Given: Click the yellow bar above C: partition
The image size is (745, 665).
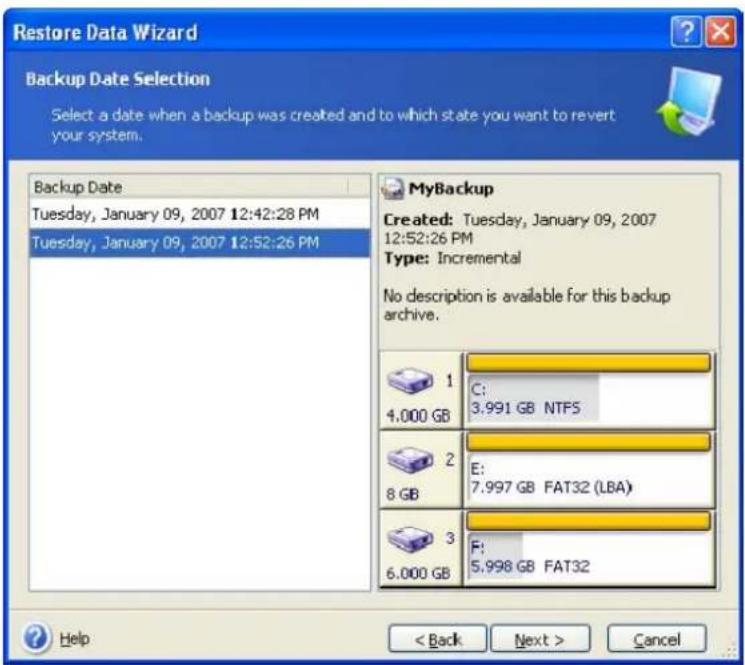Looking at the screenshot, I should [x=589, y=363].
